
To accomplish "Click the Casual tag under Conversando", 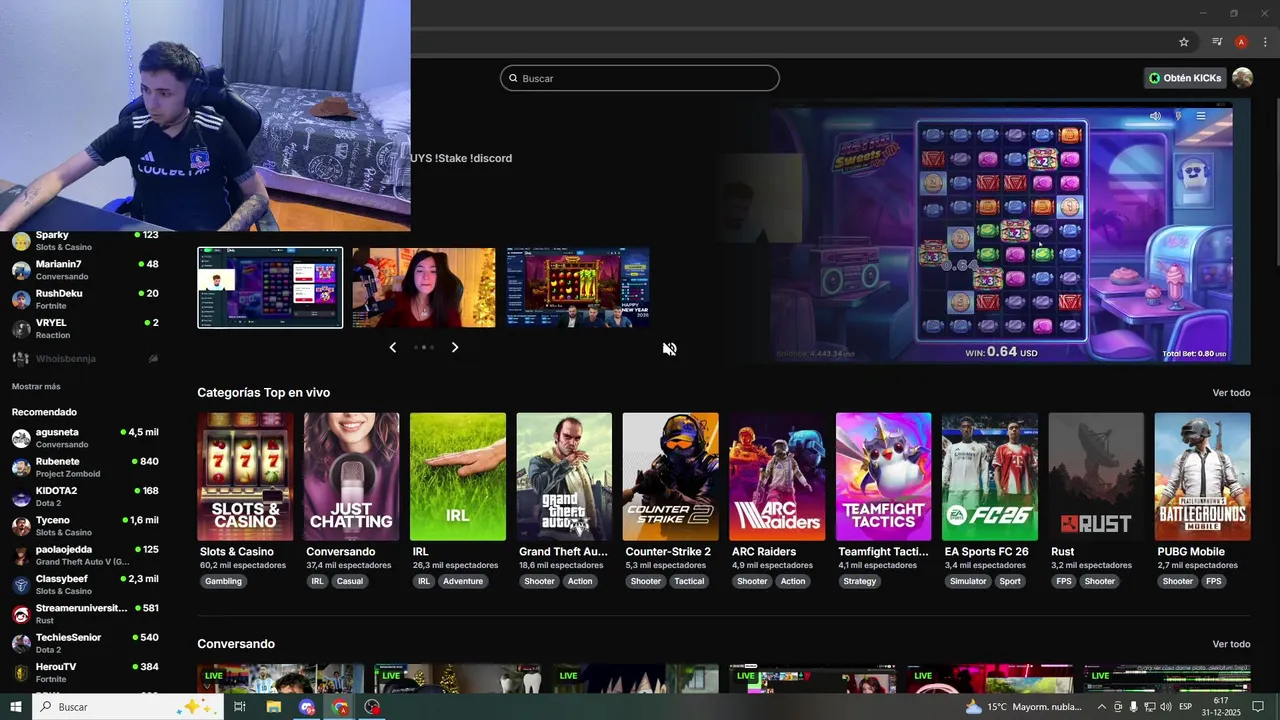I will [350, 581].
